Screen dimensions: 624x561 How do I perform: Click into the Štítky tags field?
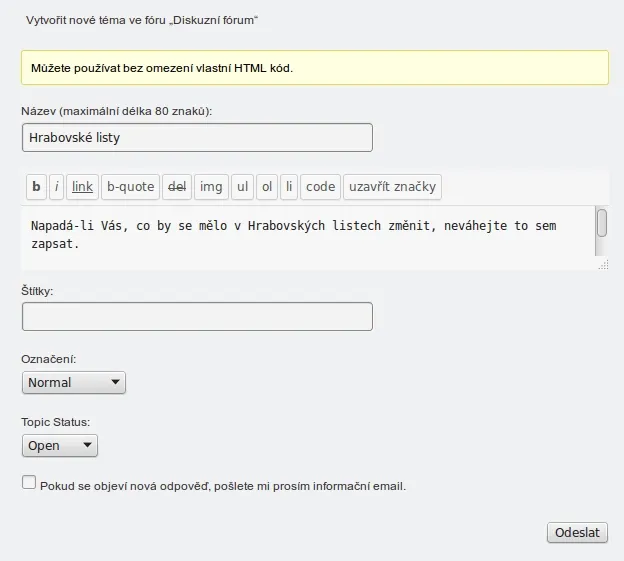tap(197, 317)
